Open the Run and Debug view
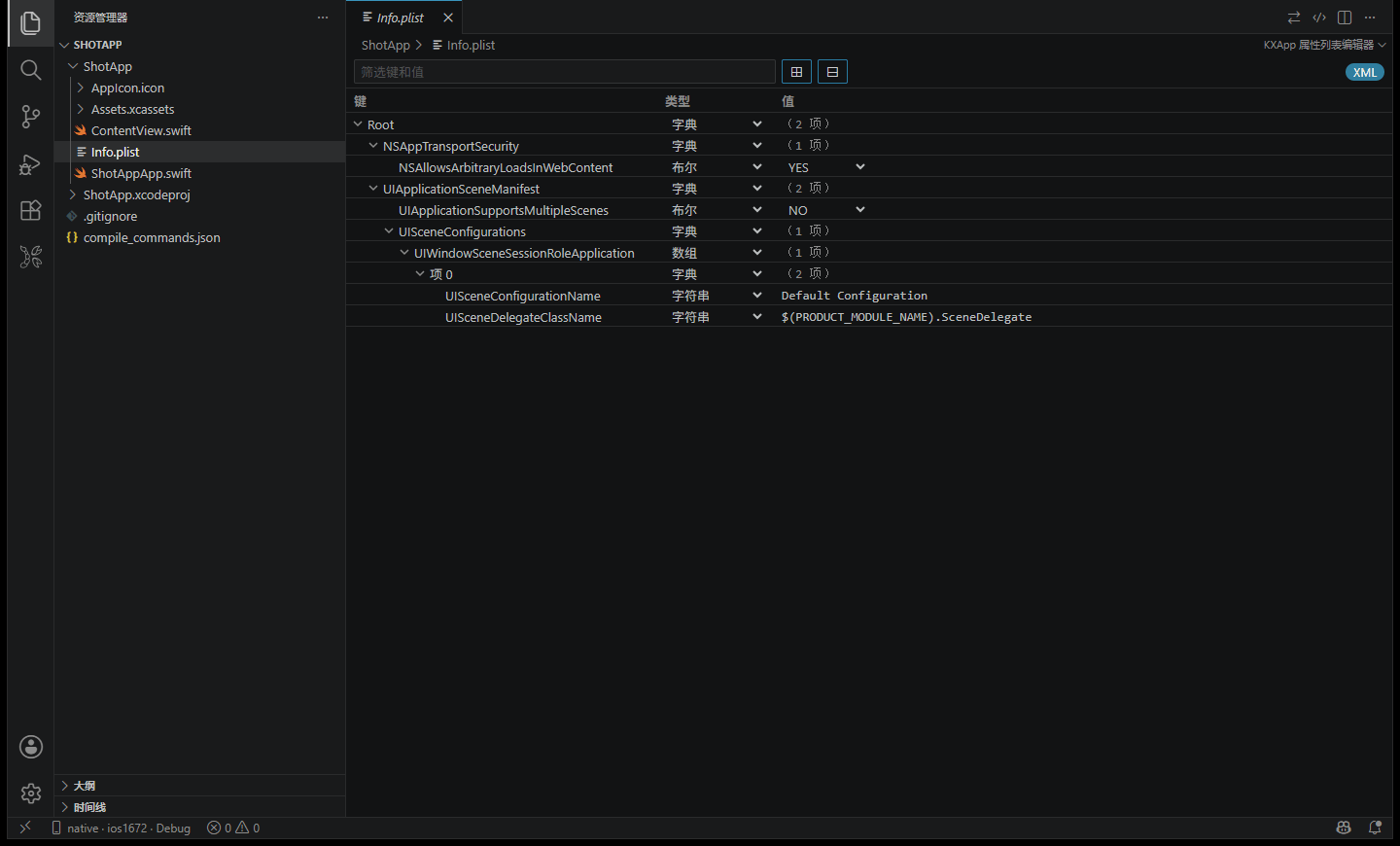Screen dimensions: 1400x846 coord(30,163)
